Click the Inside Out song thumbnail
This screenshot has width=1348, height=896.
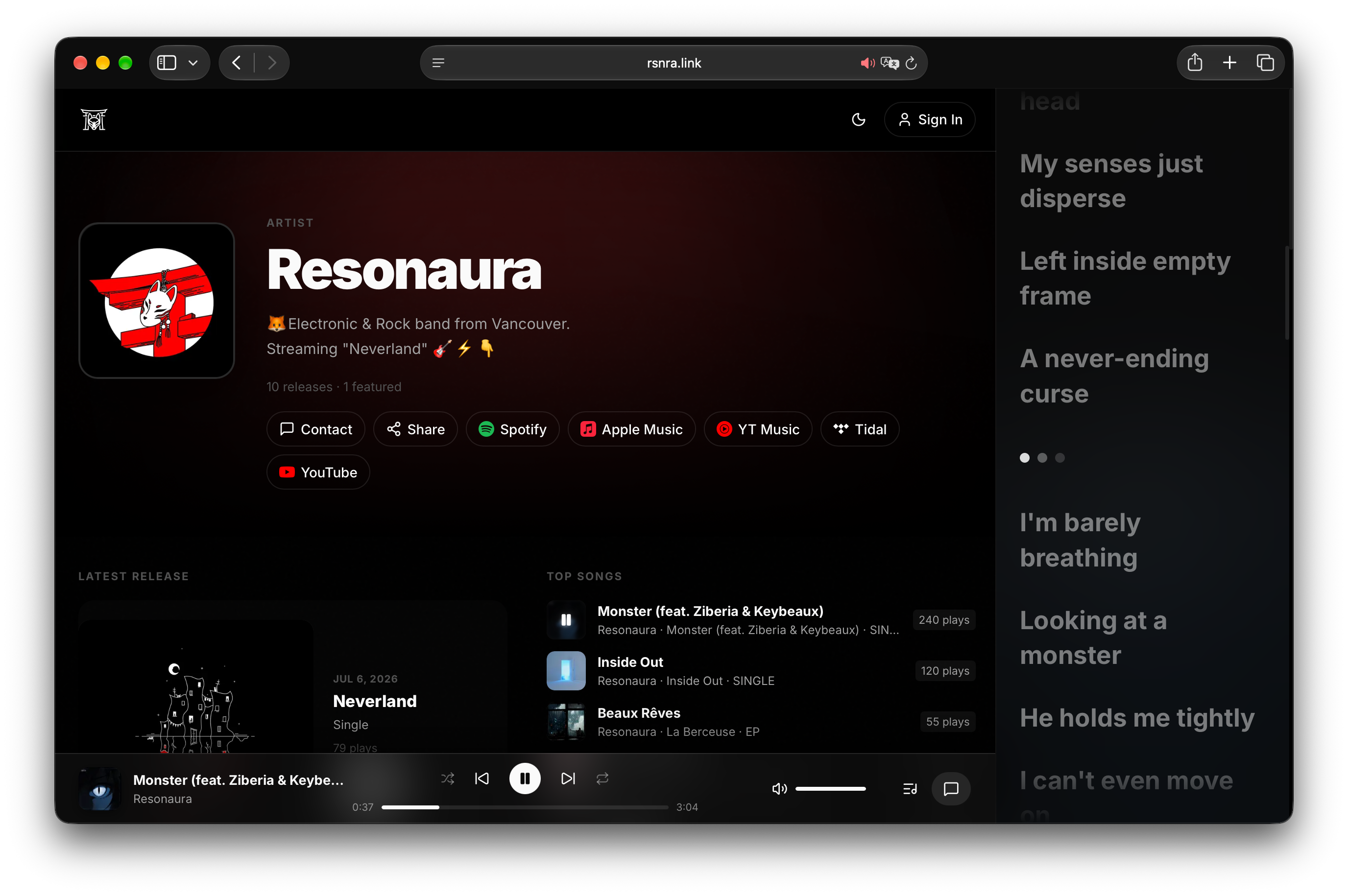[566, 671]
